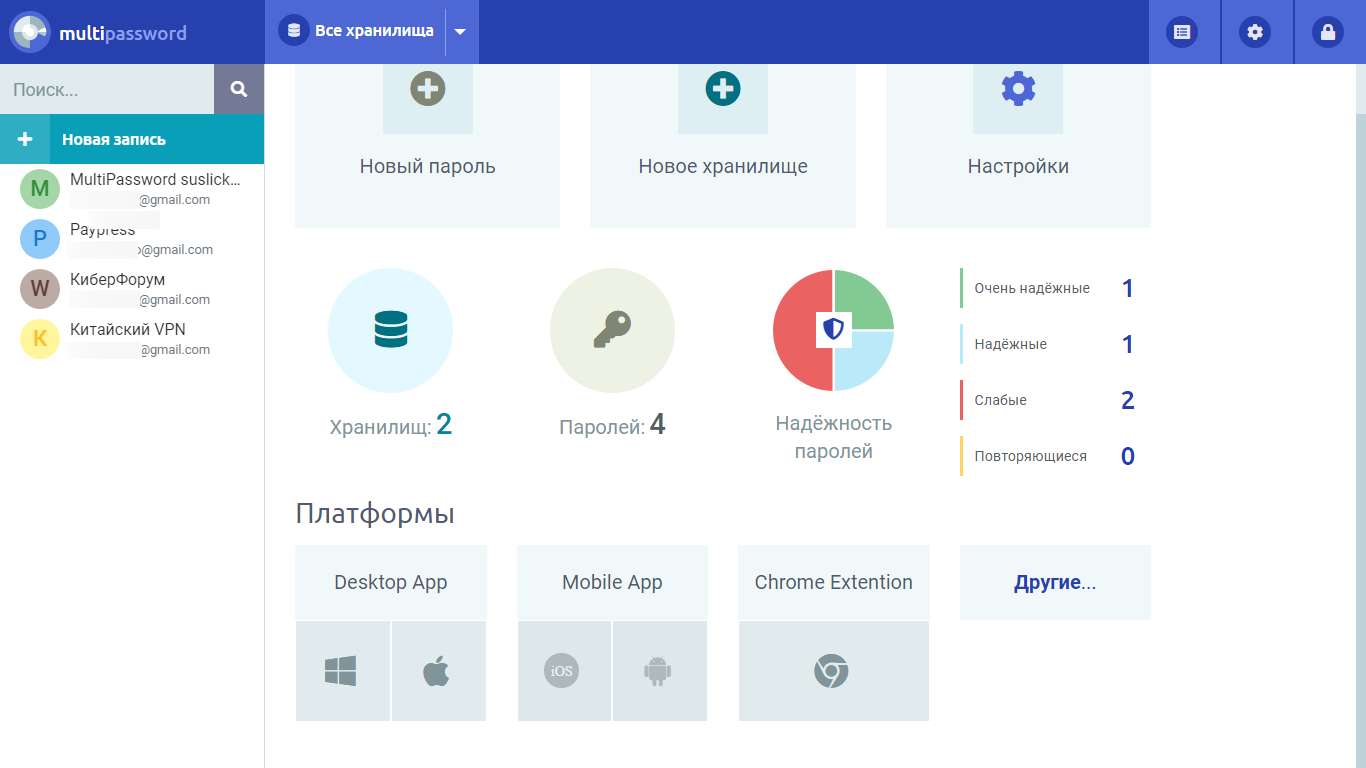Screen dimensions: 1366x768
Task: Open settings via header gear icon
Action: 1255,32
